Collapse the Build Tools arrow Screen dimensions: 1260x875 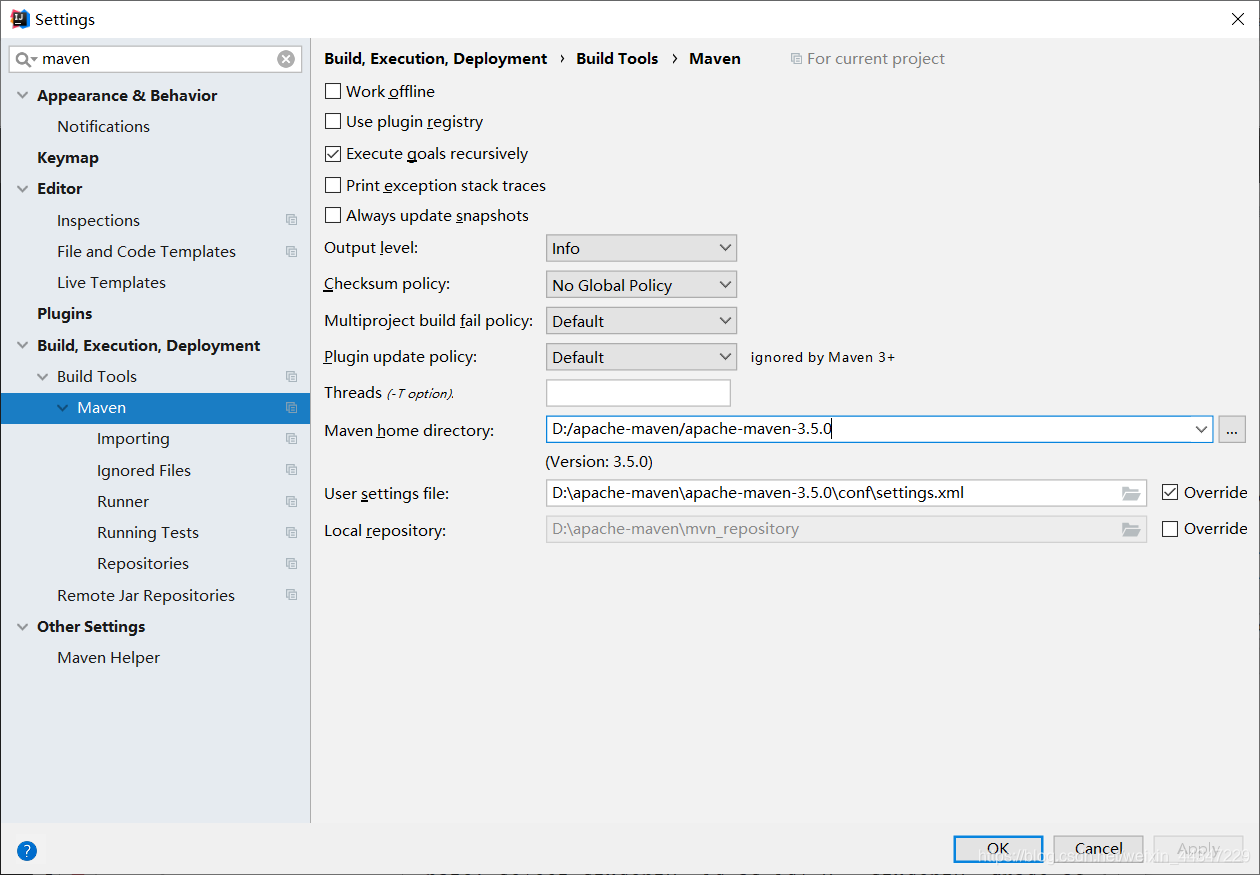point(42,376)
